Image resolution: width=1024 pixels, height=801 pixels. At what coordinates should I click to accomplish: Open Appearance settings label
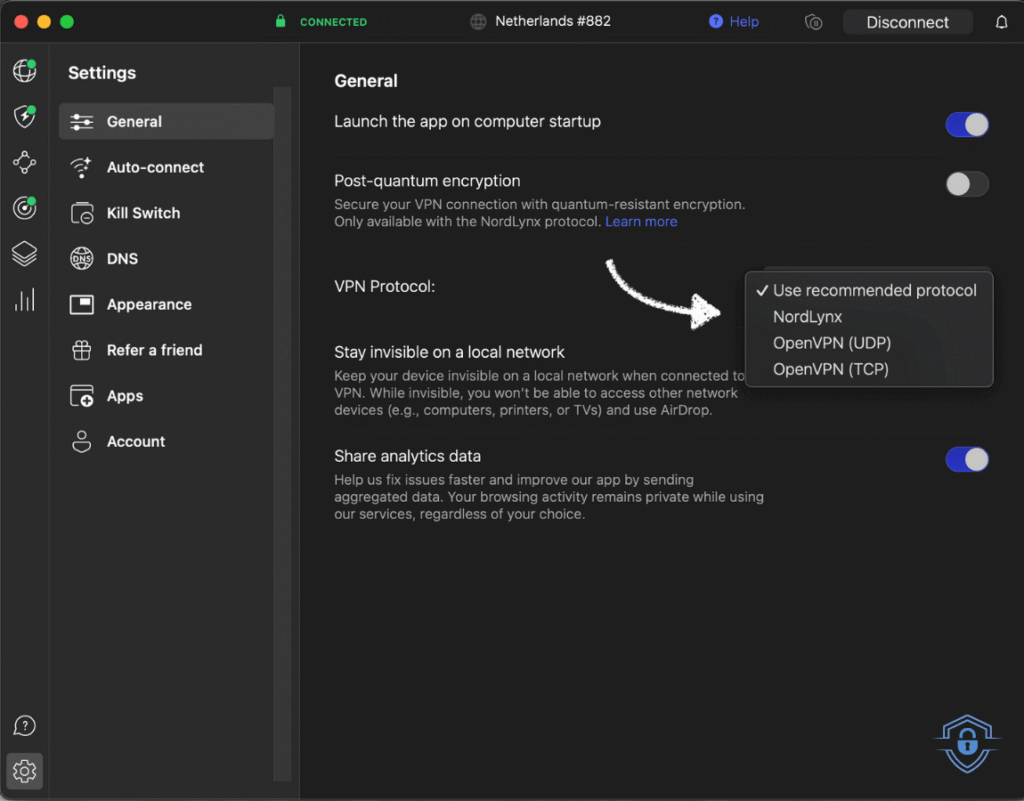[x=149, y=304]
